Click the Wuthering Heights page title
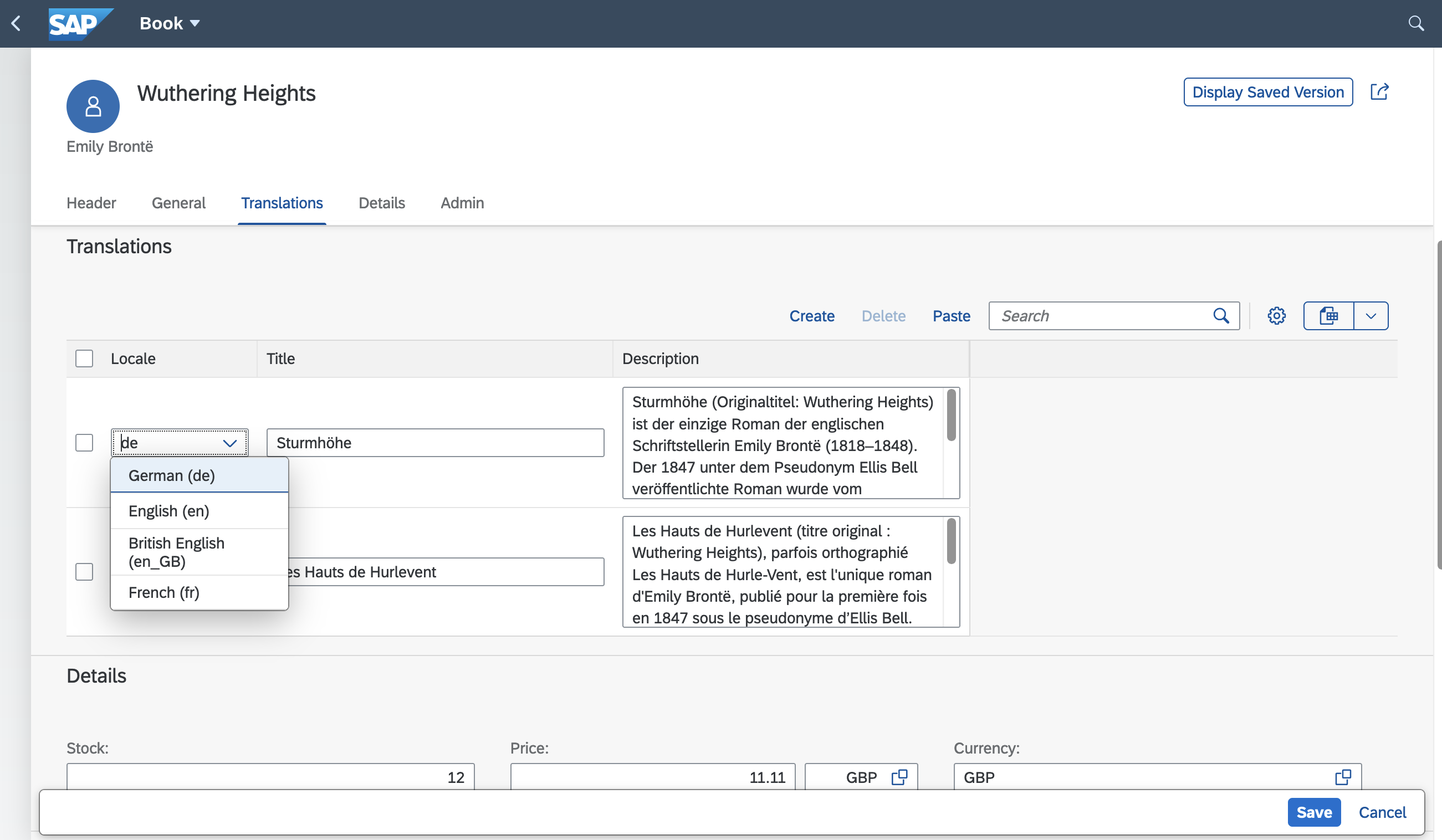This screenshot has height=840, width=1442. 226,93
